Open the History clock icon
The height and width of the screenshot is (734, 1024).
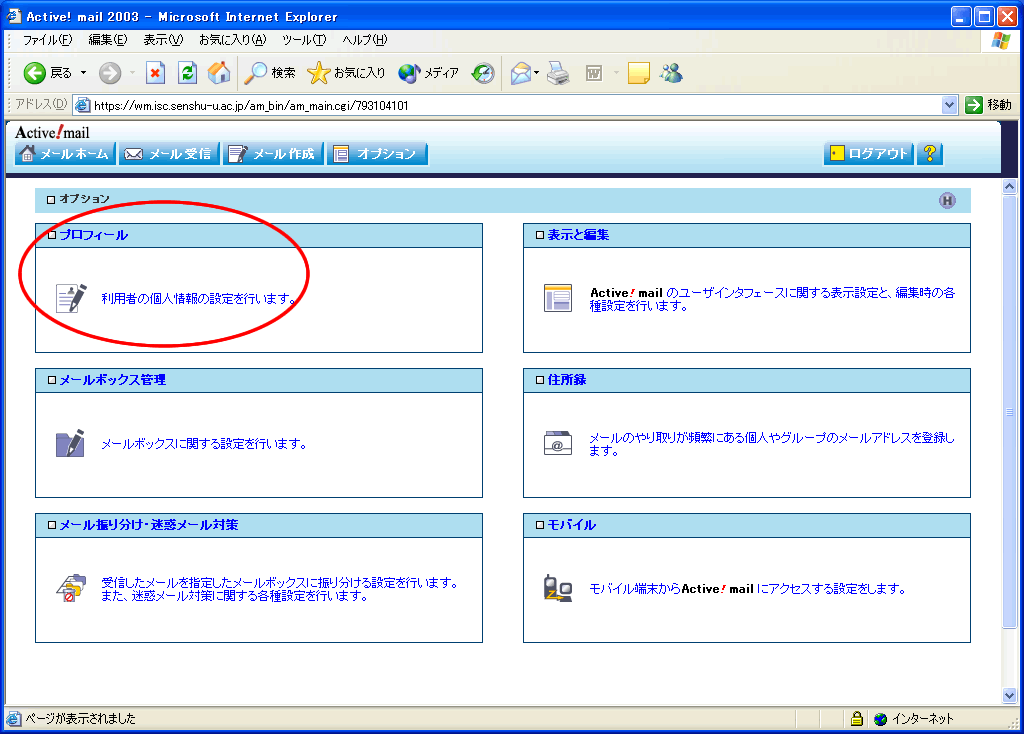click(x=483, y=73)
